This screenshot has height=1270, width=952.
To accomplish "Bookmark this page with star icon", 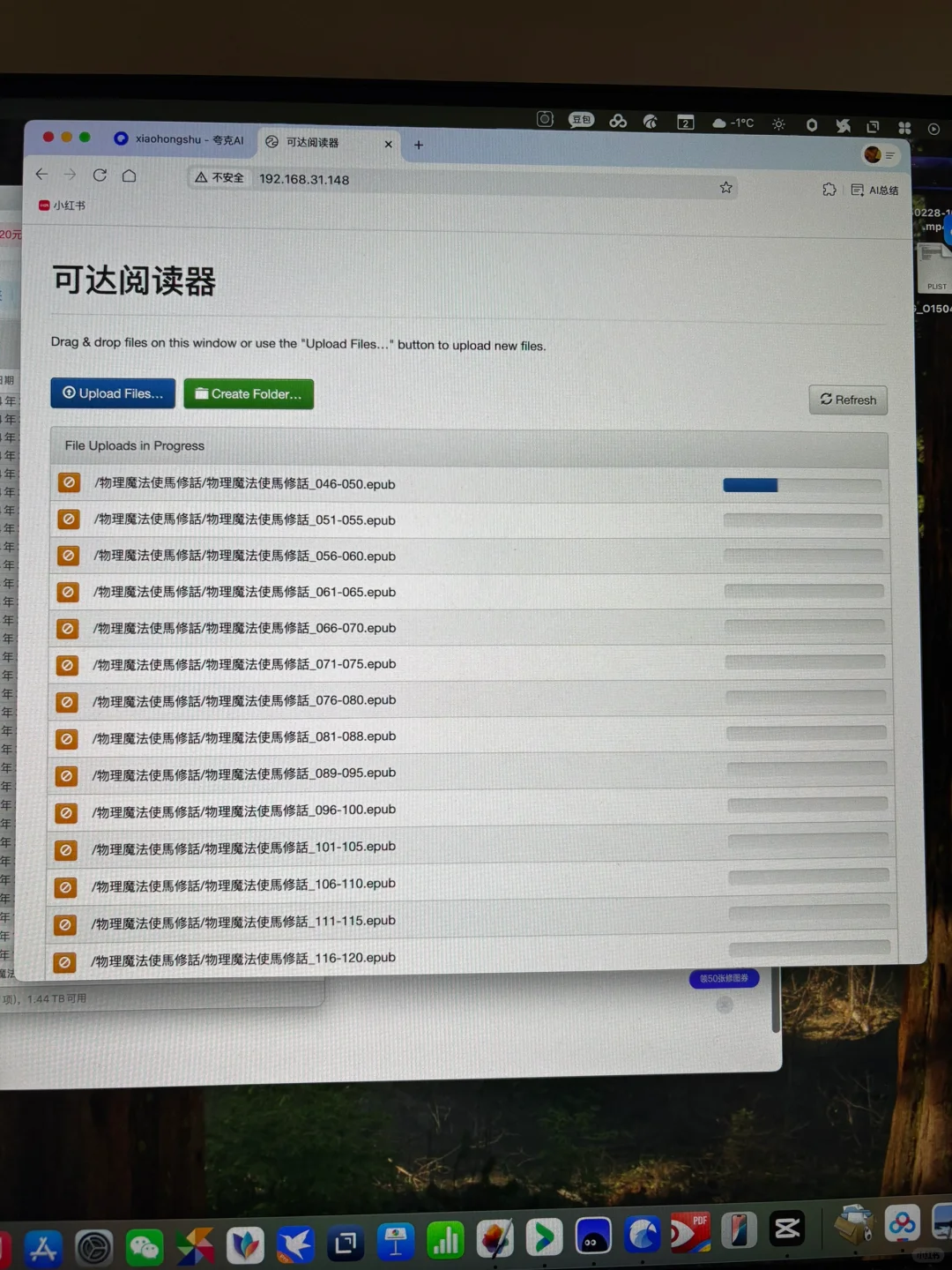I will (725, 187).
